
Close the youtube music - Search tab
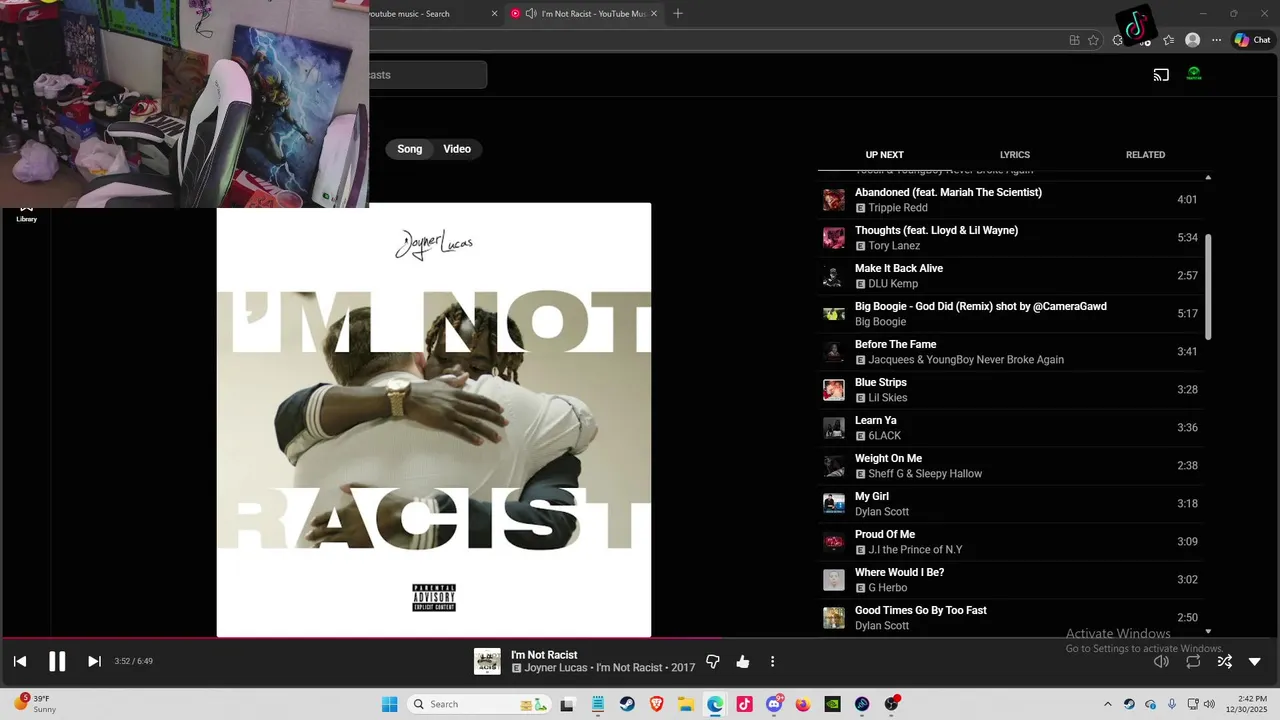click(494, 14)
